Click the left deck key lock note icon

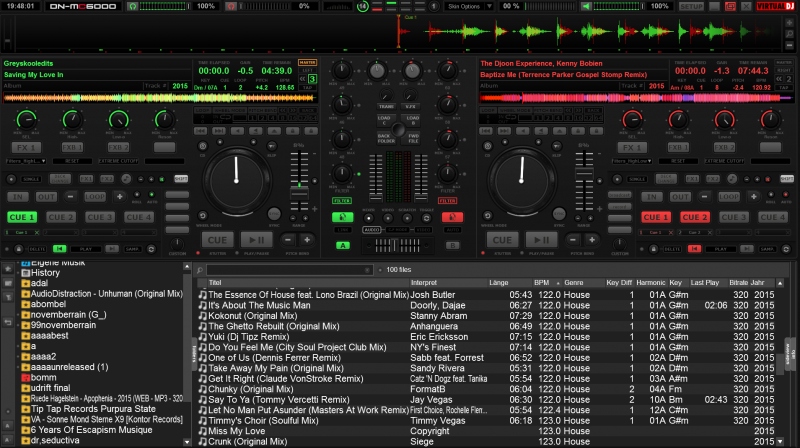[x=126, y=179]
